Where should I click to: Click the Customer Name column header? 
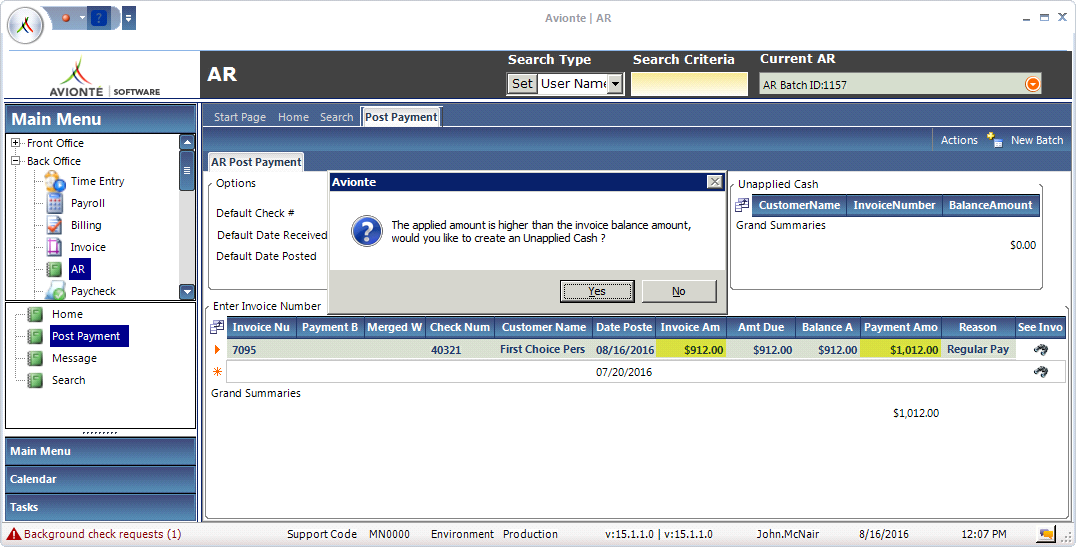[x=543, y=327]
